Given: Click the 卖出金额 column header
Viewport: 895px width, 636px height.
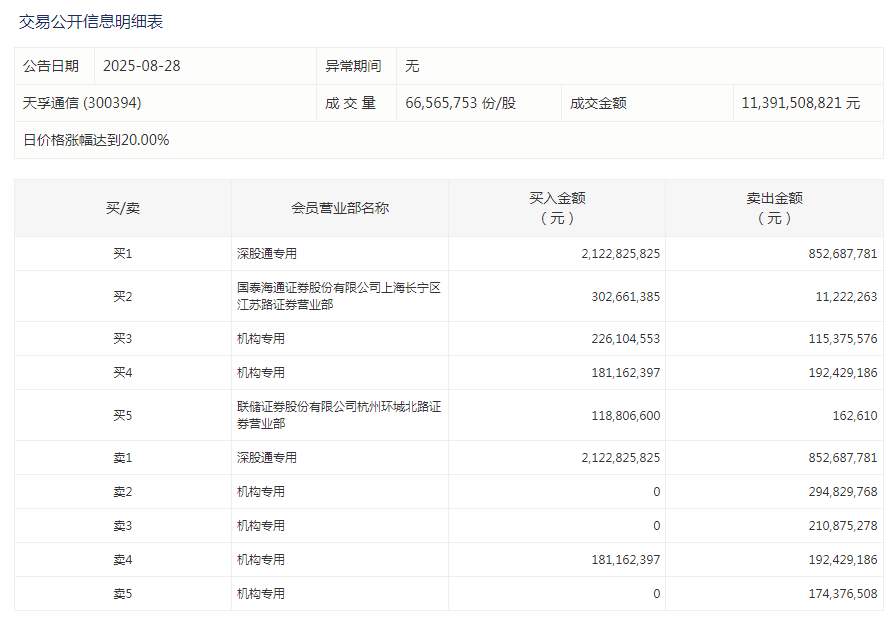Looking at the screenshot, I should point(775,208).
